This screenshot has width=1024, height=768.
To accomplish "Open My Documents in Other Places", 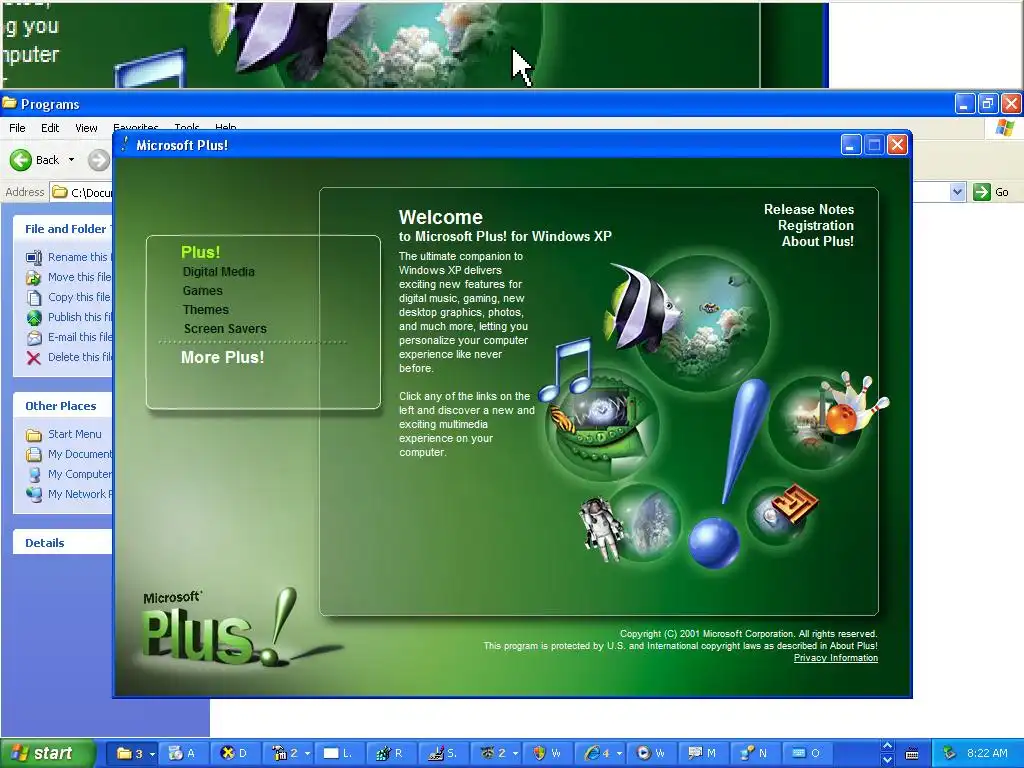I will 68,455.
